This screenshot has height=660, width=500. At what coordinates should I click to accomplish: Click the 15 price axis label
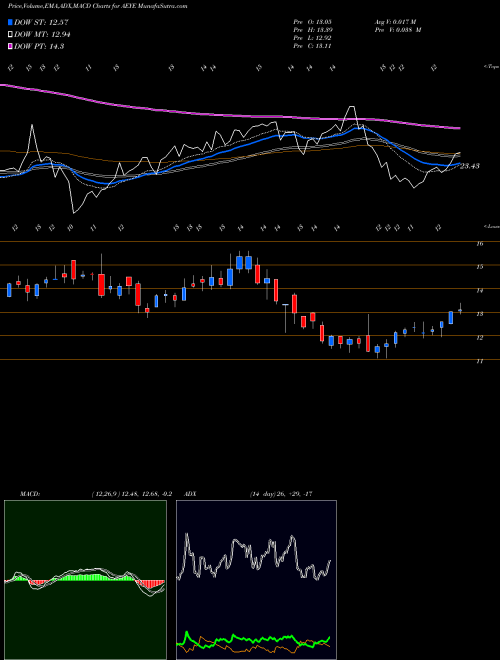(x=480, y=267)
